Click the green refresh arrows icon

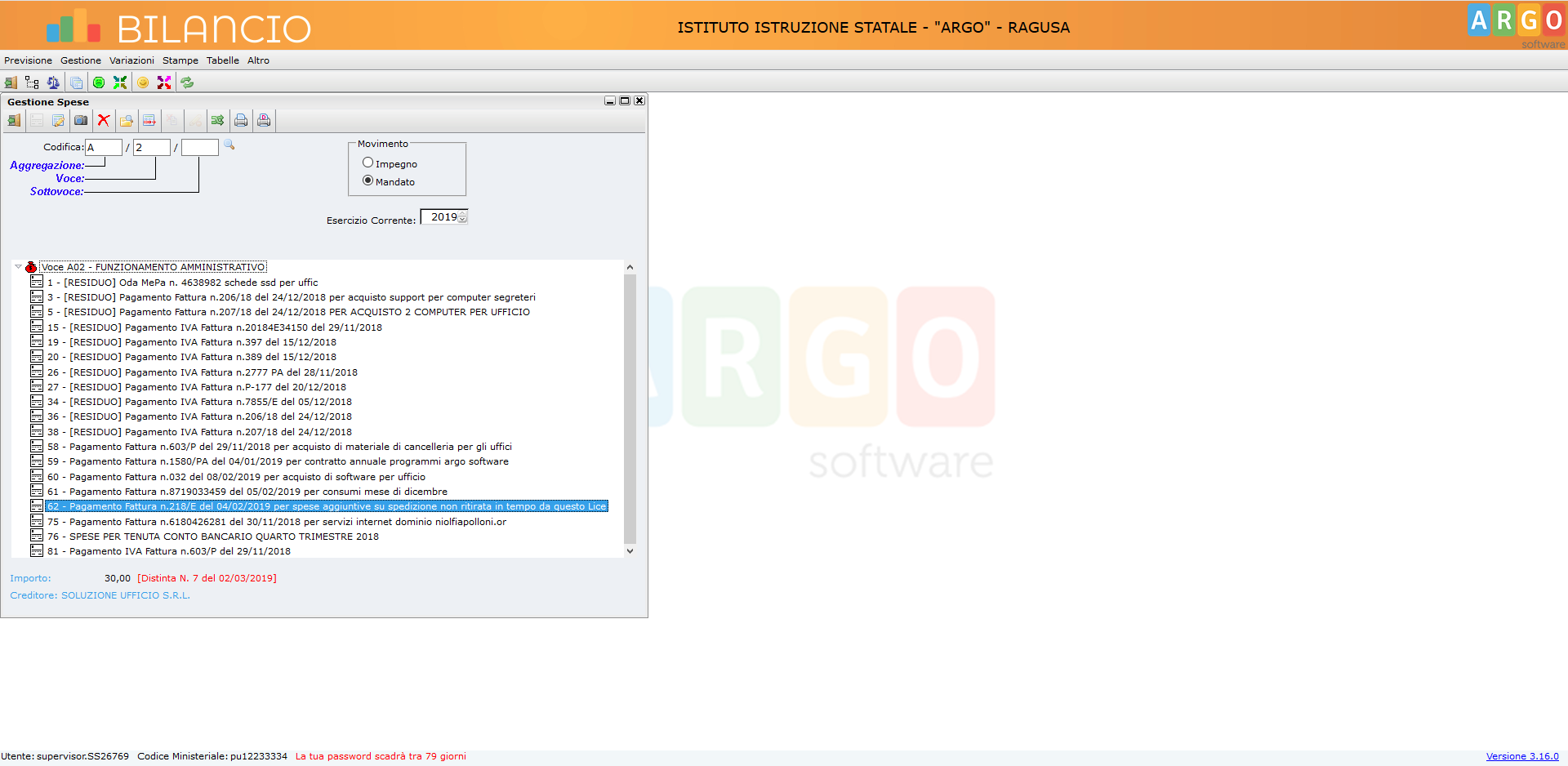click(187, 82)
